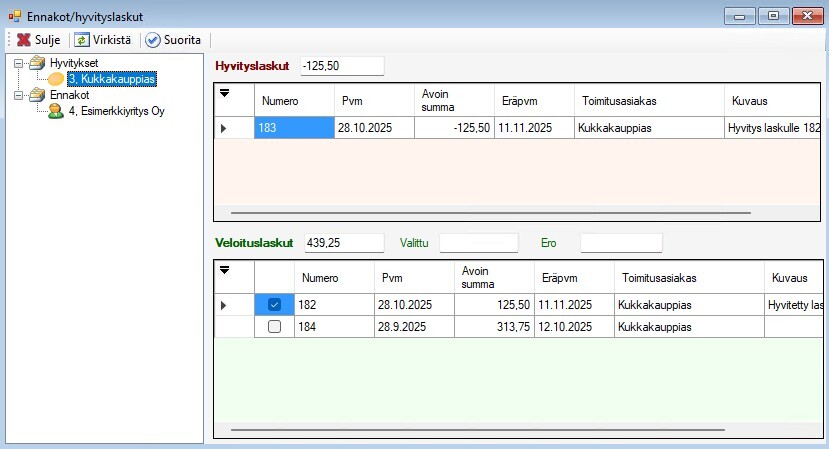Click the Valittu input field
This screenshot has height=449, width=829.
(x=479, y=243)
